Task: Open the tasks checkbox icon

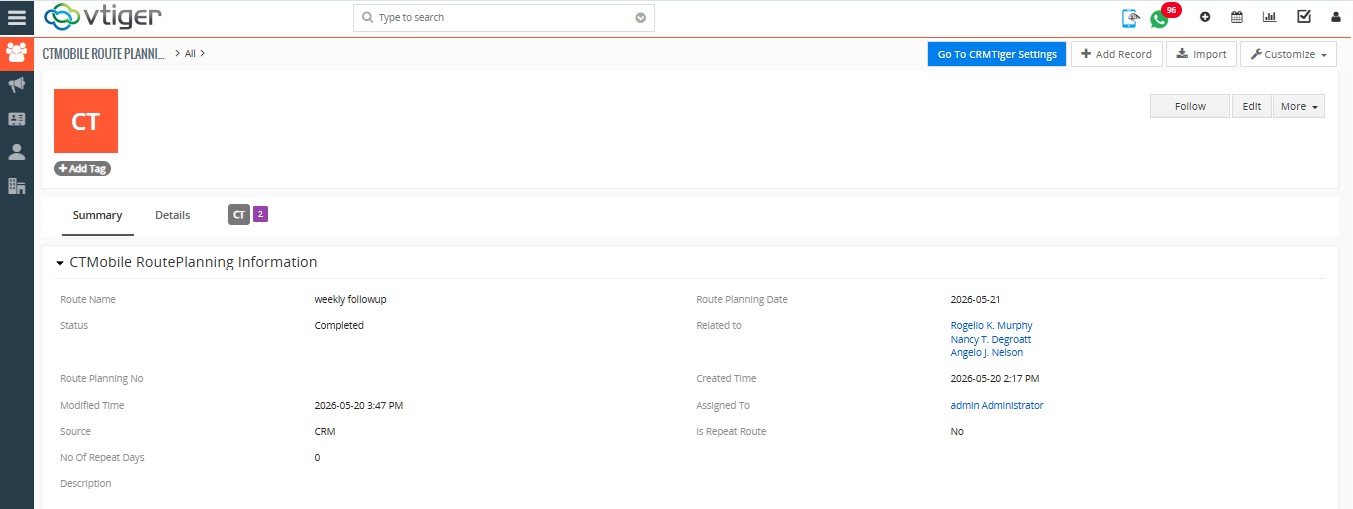Action: tap(1304, 17)
